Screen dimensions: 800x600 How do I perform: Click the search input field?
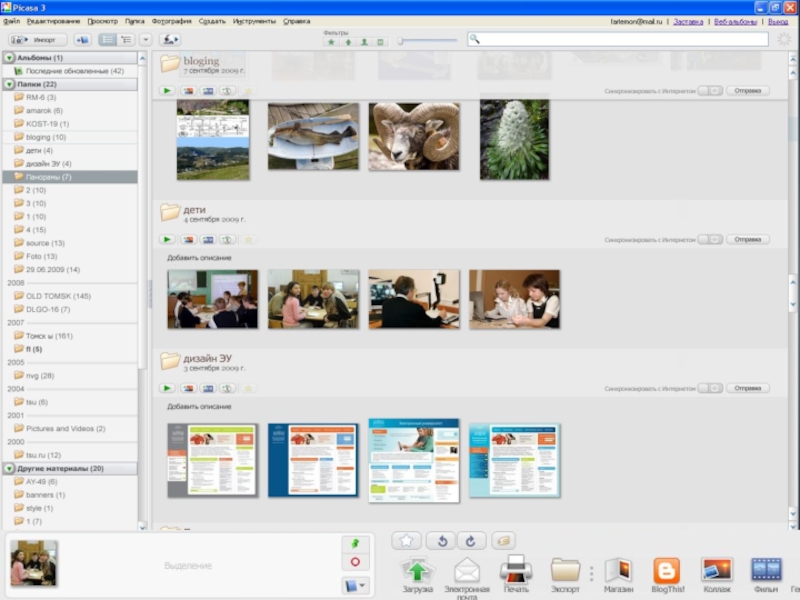point(618,39)
